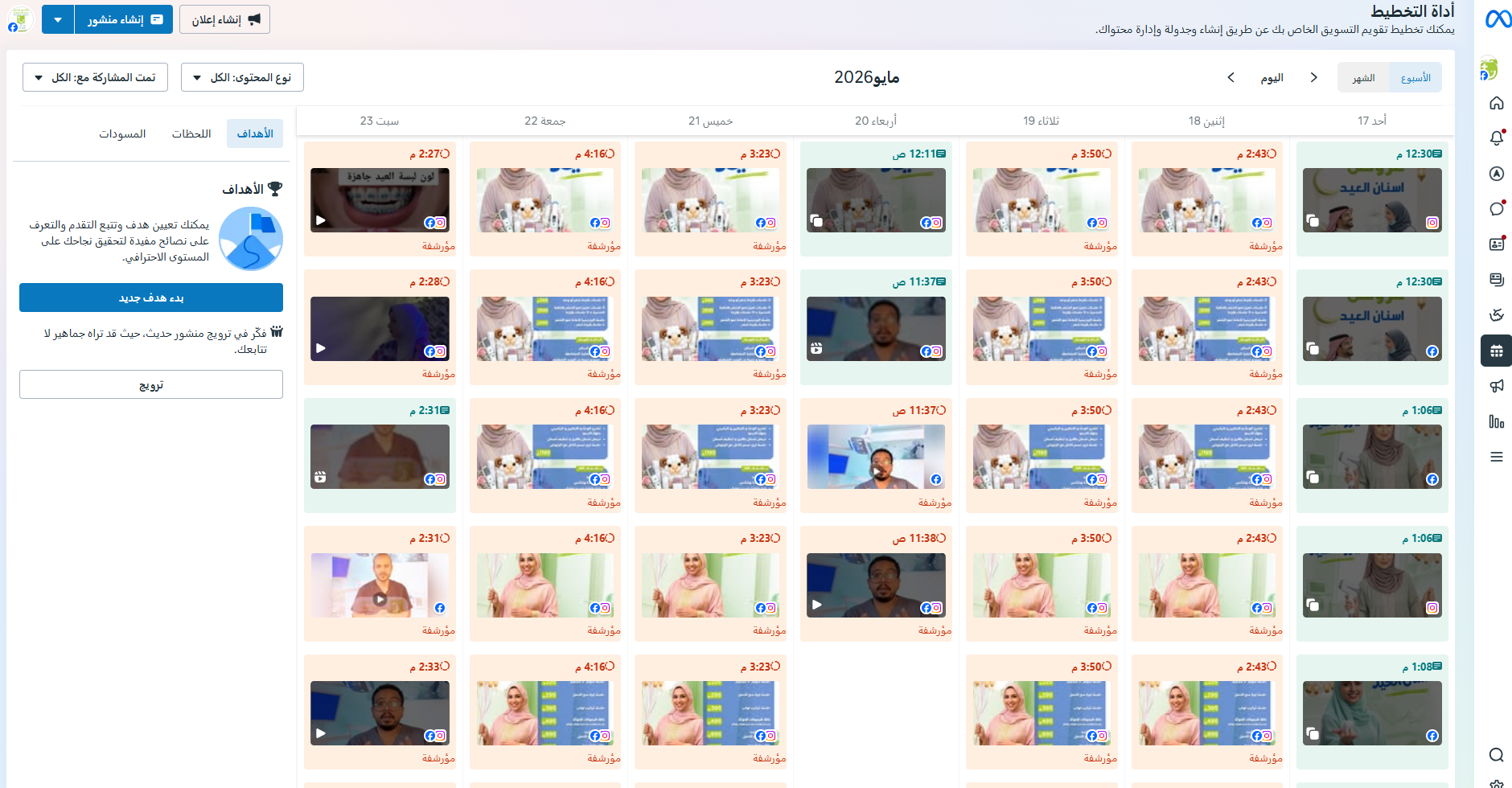
Task: Switch calendar to الشهر month view
Action: coord(1363,78)
